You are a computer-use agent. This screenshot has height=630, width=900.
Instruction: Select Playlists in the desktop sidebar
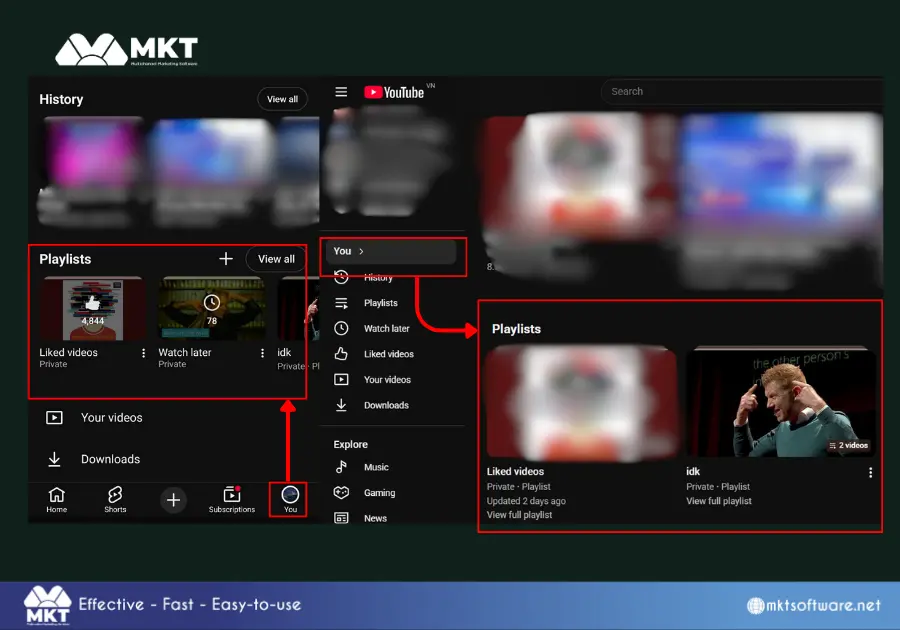click(381, 303)
